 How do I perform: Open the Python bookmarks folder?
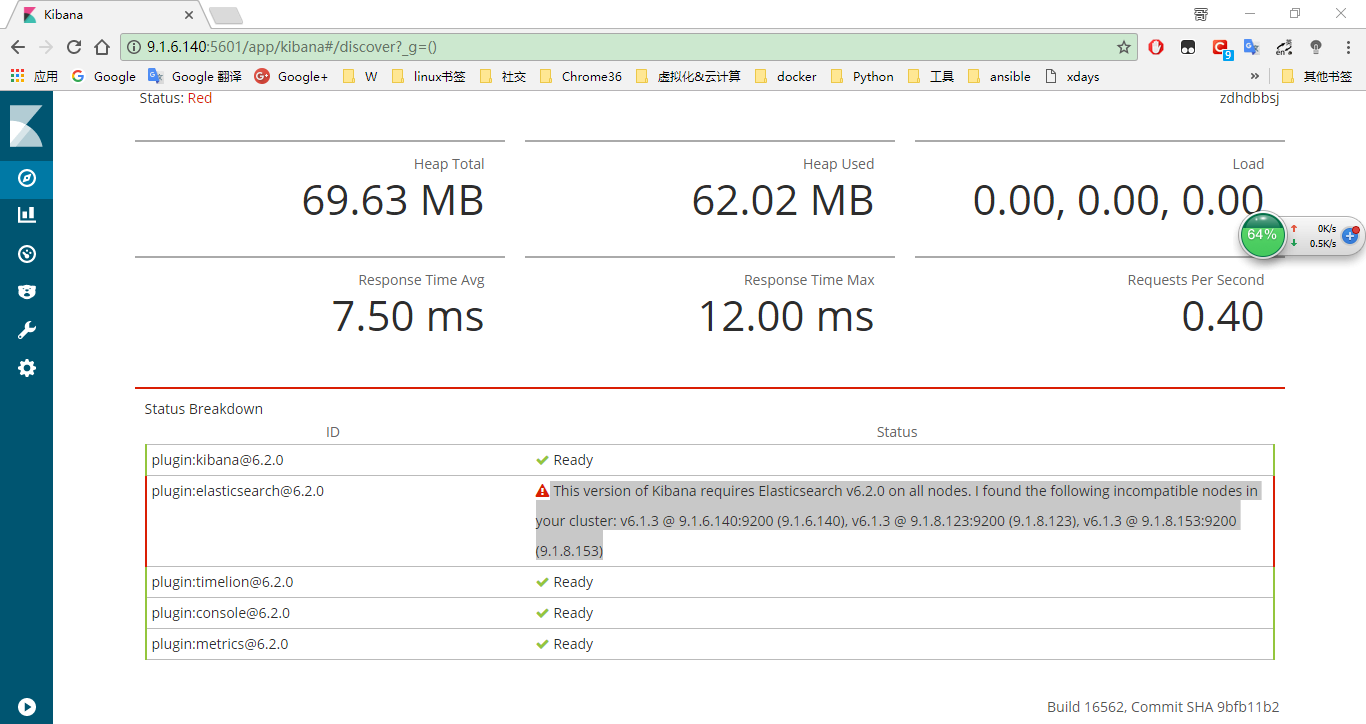[862, 76]
